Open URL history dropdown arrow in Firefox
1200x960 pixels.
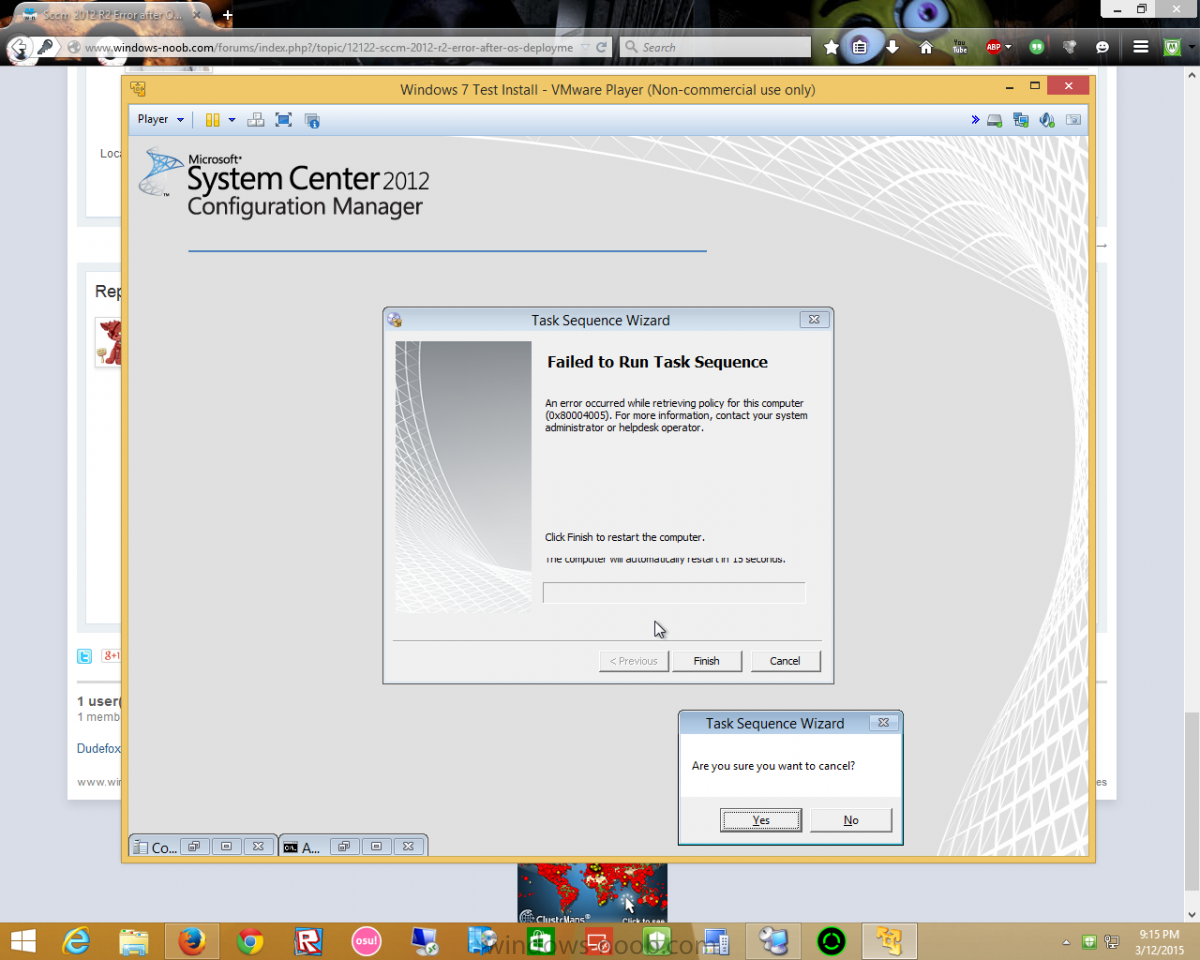585,47
